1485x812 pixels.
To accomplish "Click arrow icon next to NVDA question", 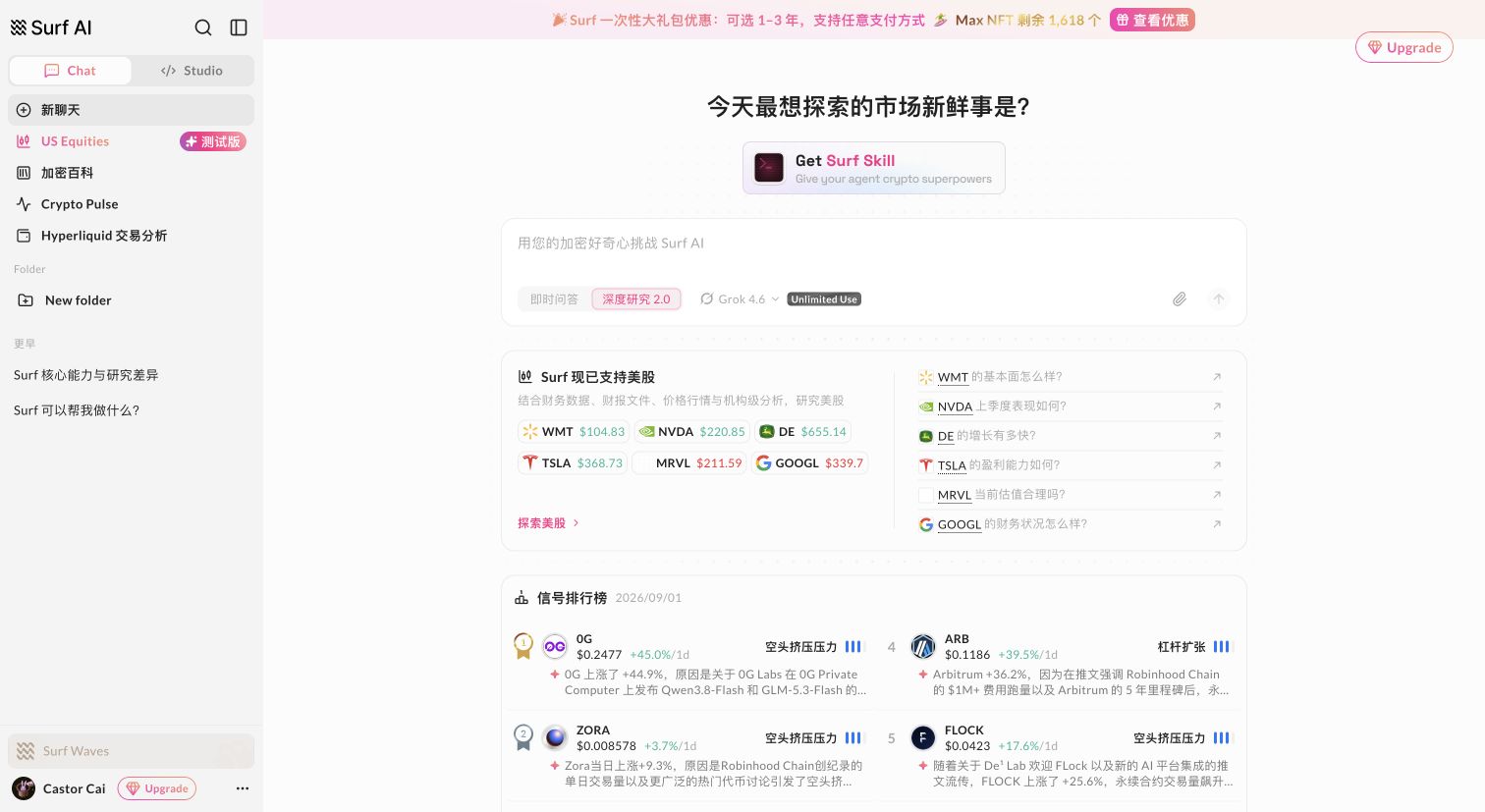I will coord(1217,406).
